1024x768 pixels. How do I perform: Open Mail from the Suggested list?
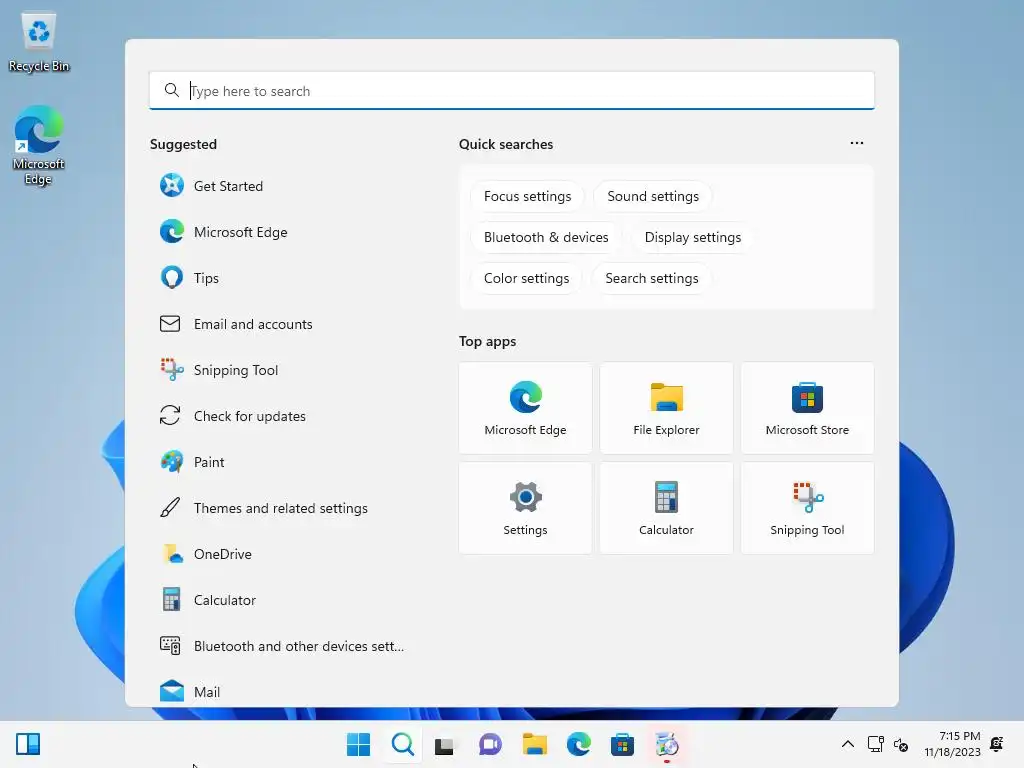(284, 692)
